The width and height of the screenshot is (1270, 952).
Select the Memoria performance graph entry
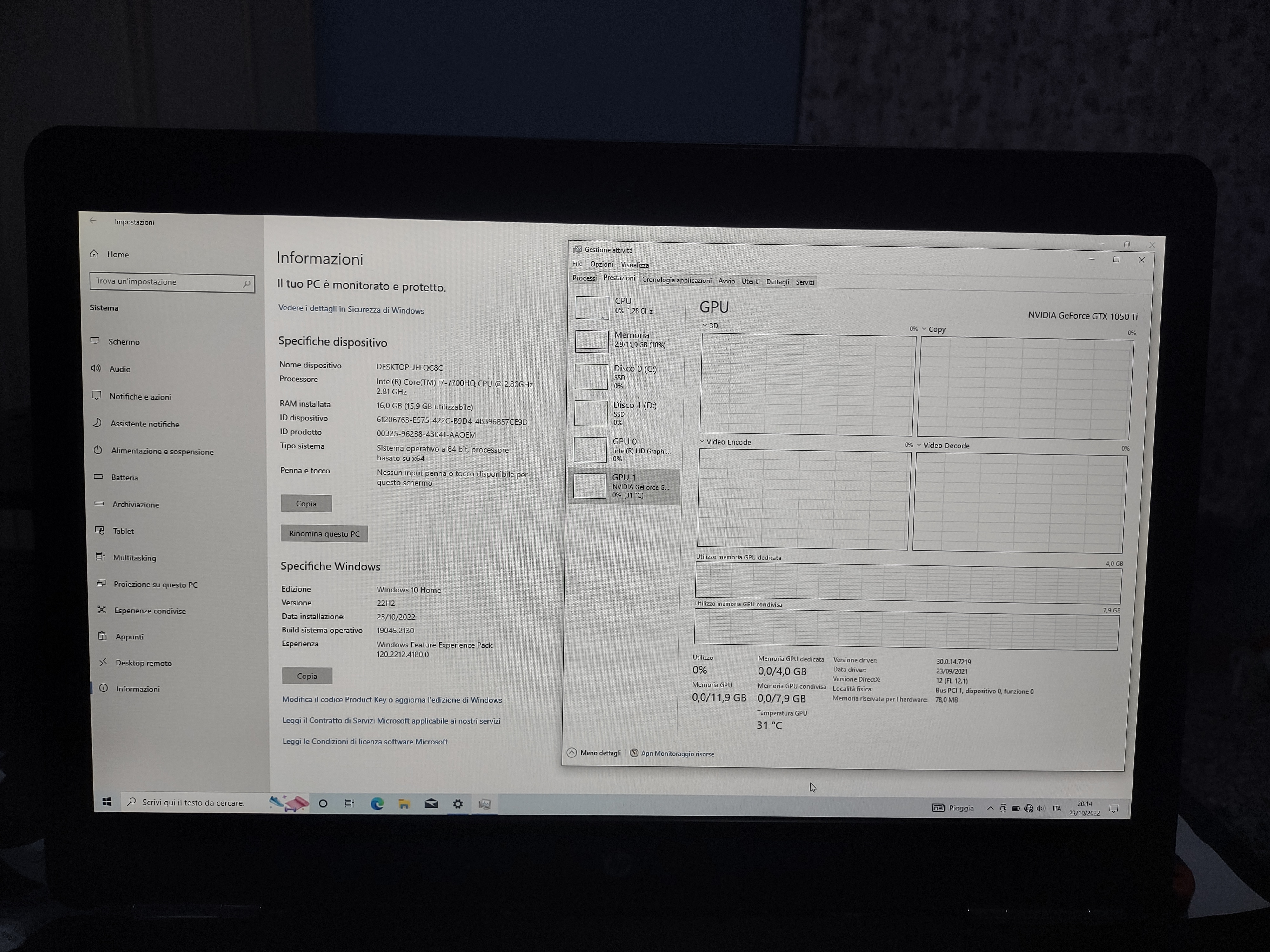592,341
